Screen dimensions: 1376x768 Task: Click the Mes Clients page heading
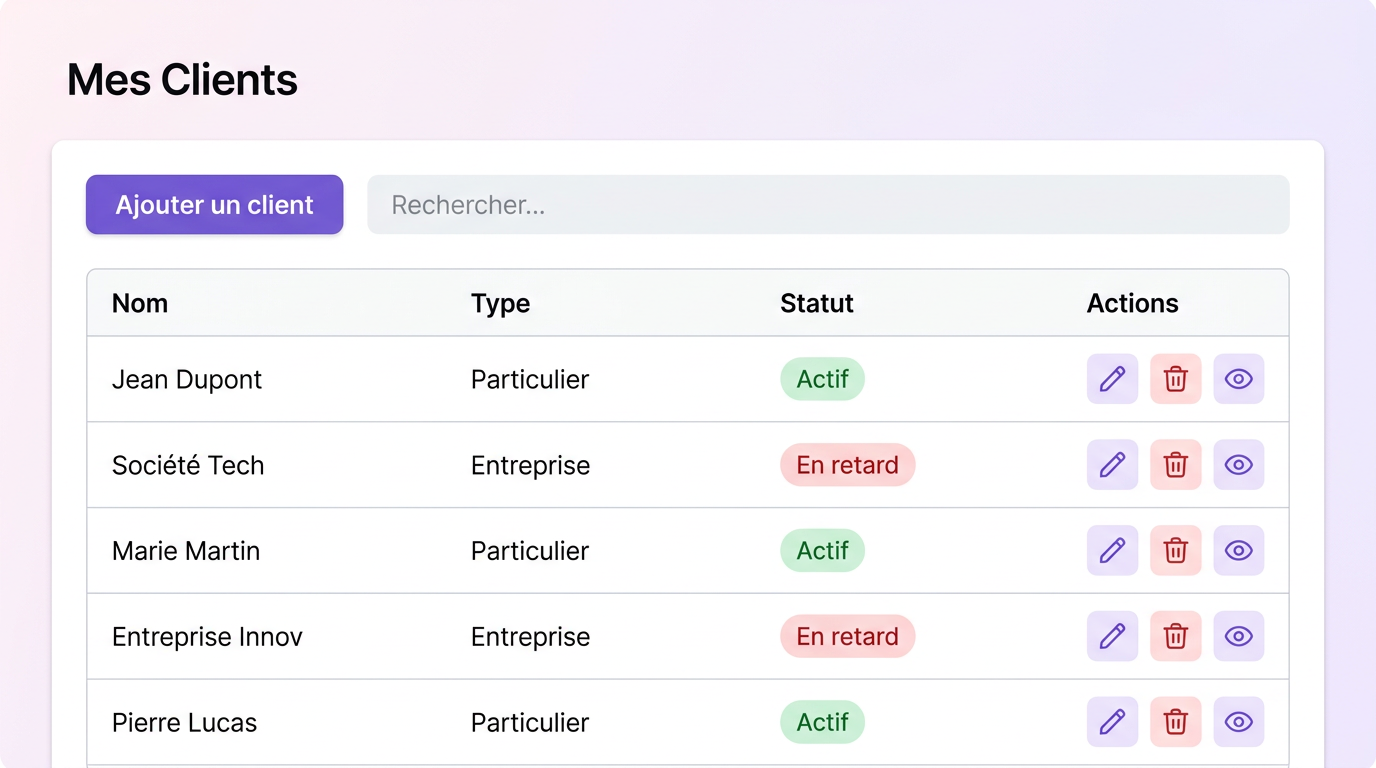[x=182, y=80]
